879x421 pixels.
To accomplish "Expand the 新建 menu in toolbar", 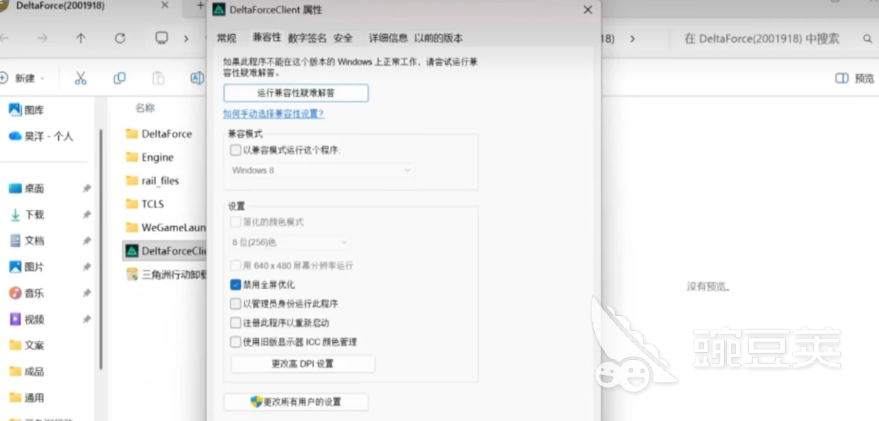I will click(x=25, y=78).
